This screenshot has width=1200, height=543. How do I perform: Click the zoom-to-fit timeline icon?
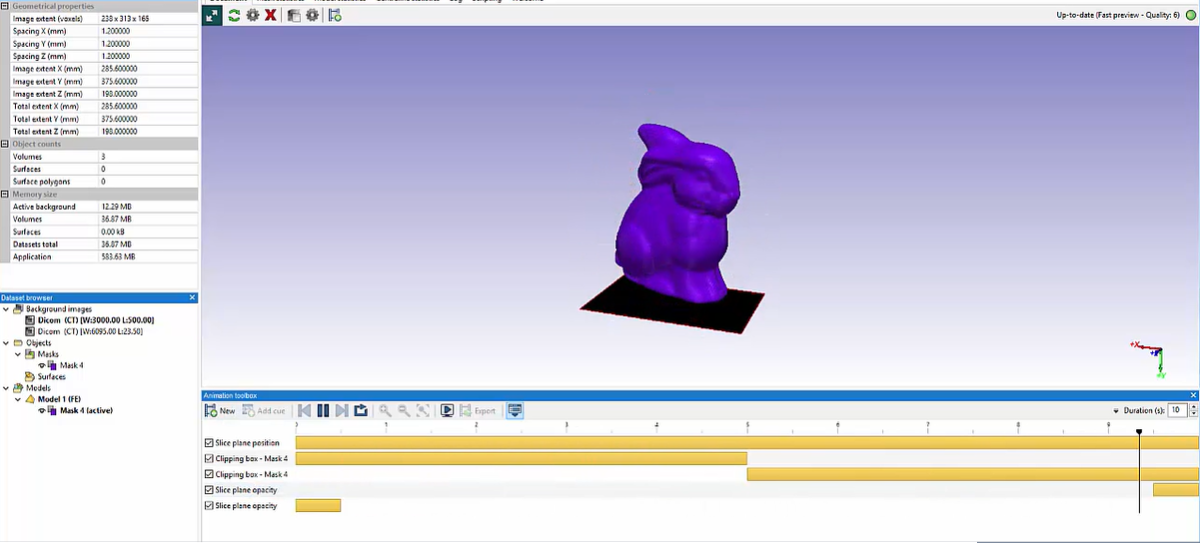[x=423, y=411]
